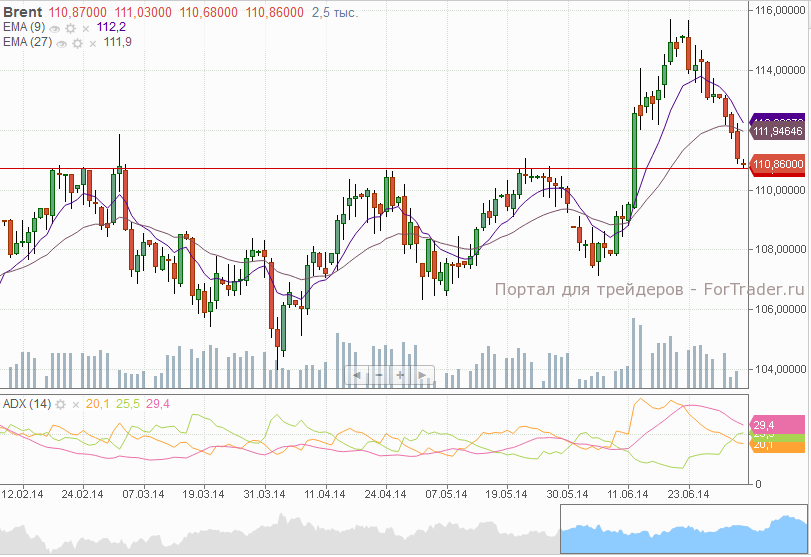The image size is (811, 557).
Task: Click the low price value 110,68000
Action: coord(208,12)
